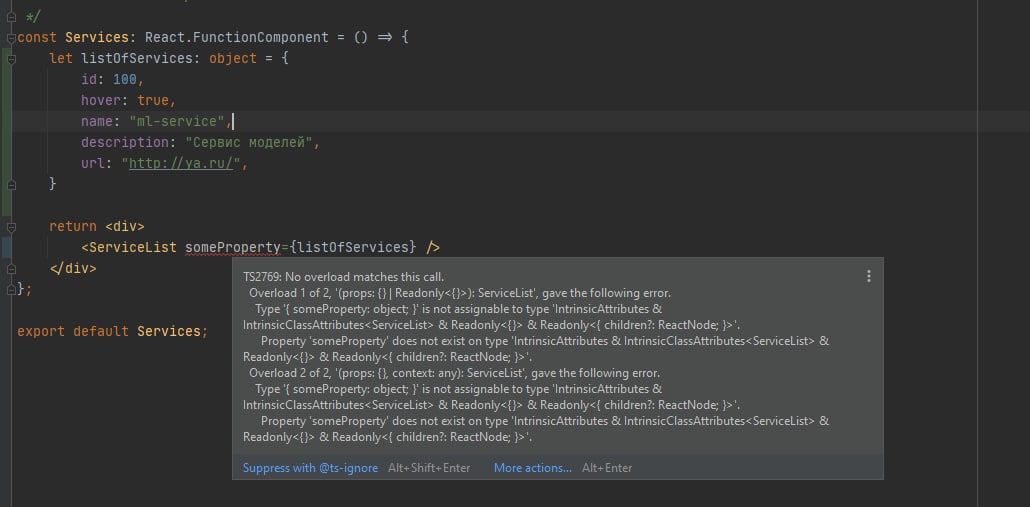Click the closing </div> tag
1030x507 pixels.
(73, 269)
